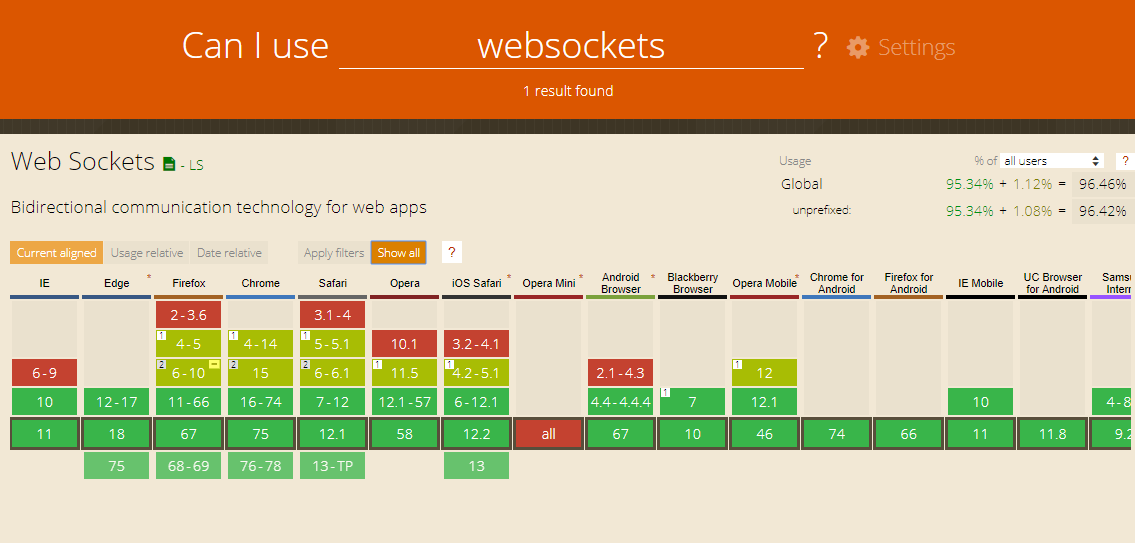
Task: Click the yellow prefix flag on Firefox 6-10
Action: point(214,364)
